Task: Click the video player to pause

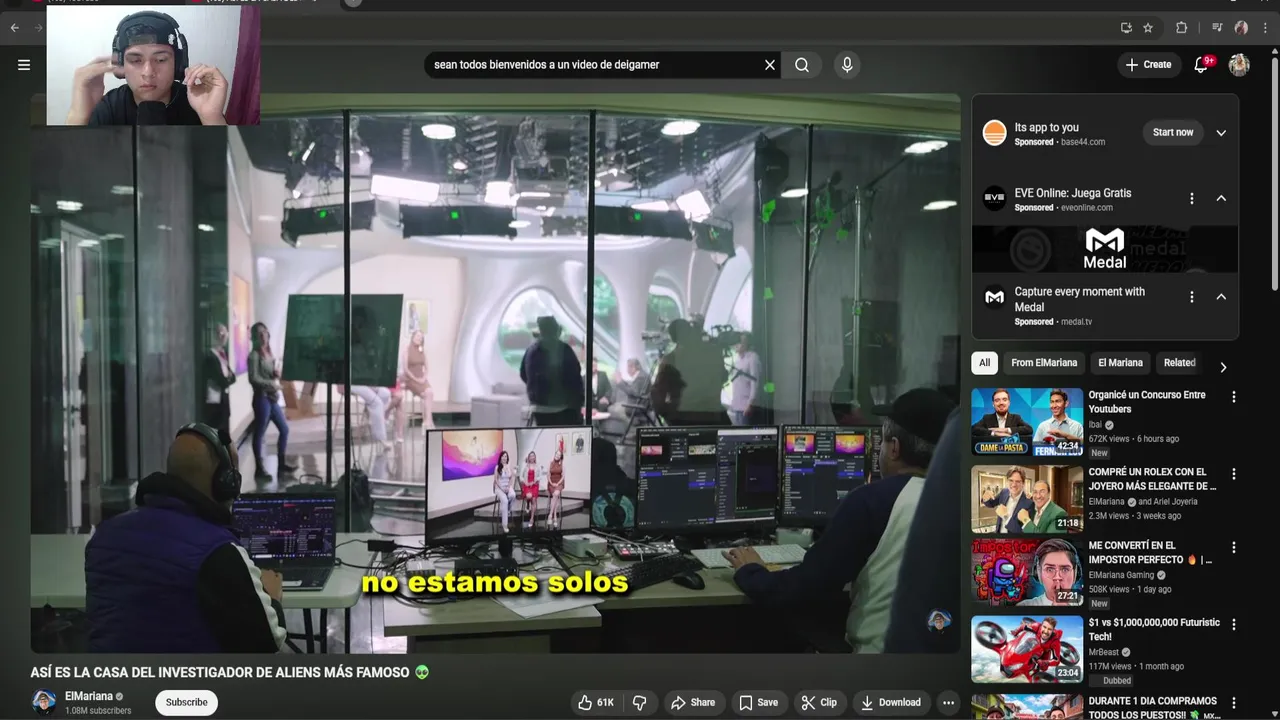Action: click(495, 373)
